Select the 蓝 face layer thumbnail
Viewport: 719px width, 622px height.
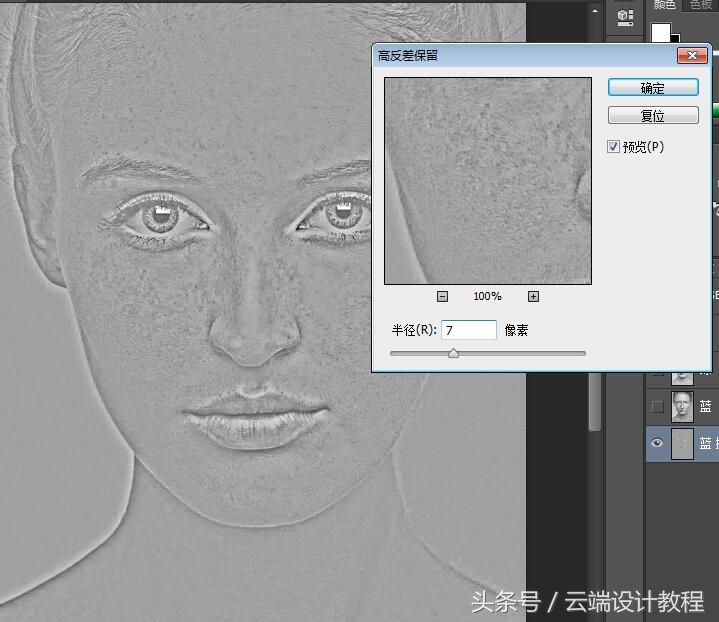click(682, 406)
